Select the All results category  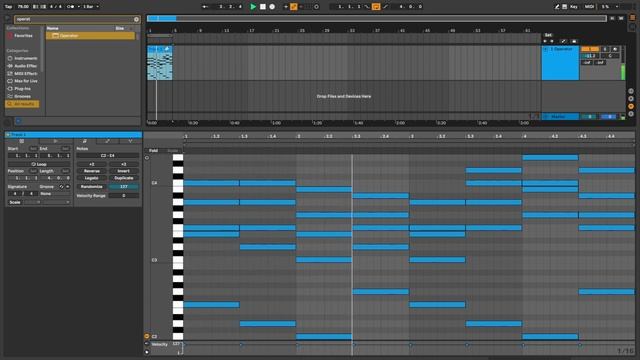click(23, 104)
